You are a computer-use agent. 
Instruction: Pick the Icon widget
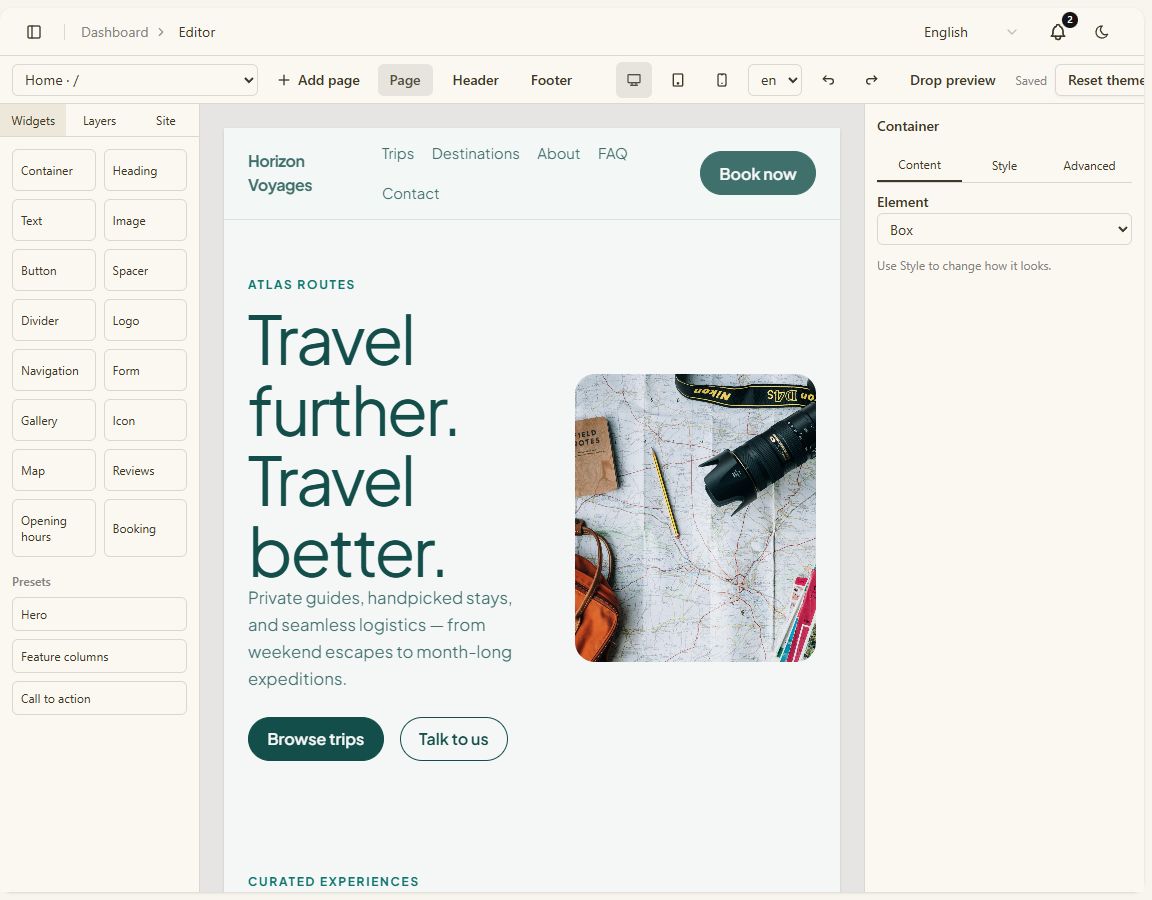tap(145, 420)
